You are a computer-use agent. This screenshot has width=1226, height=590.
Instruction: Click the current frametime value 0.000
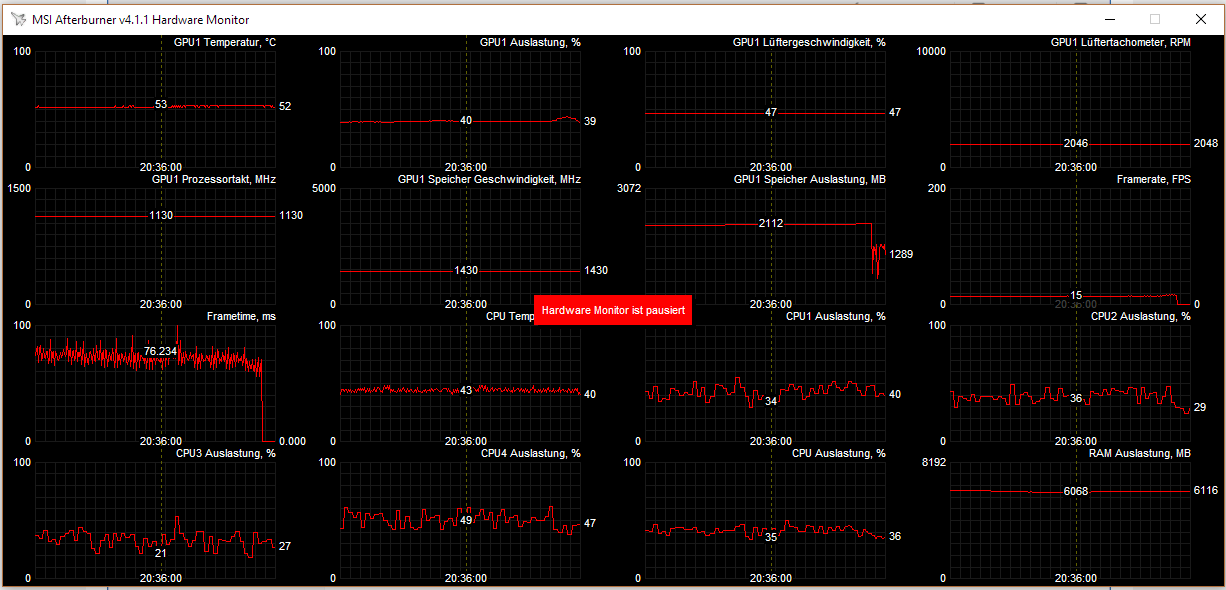coord(293,441)
